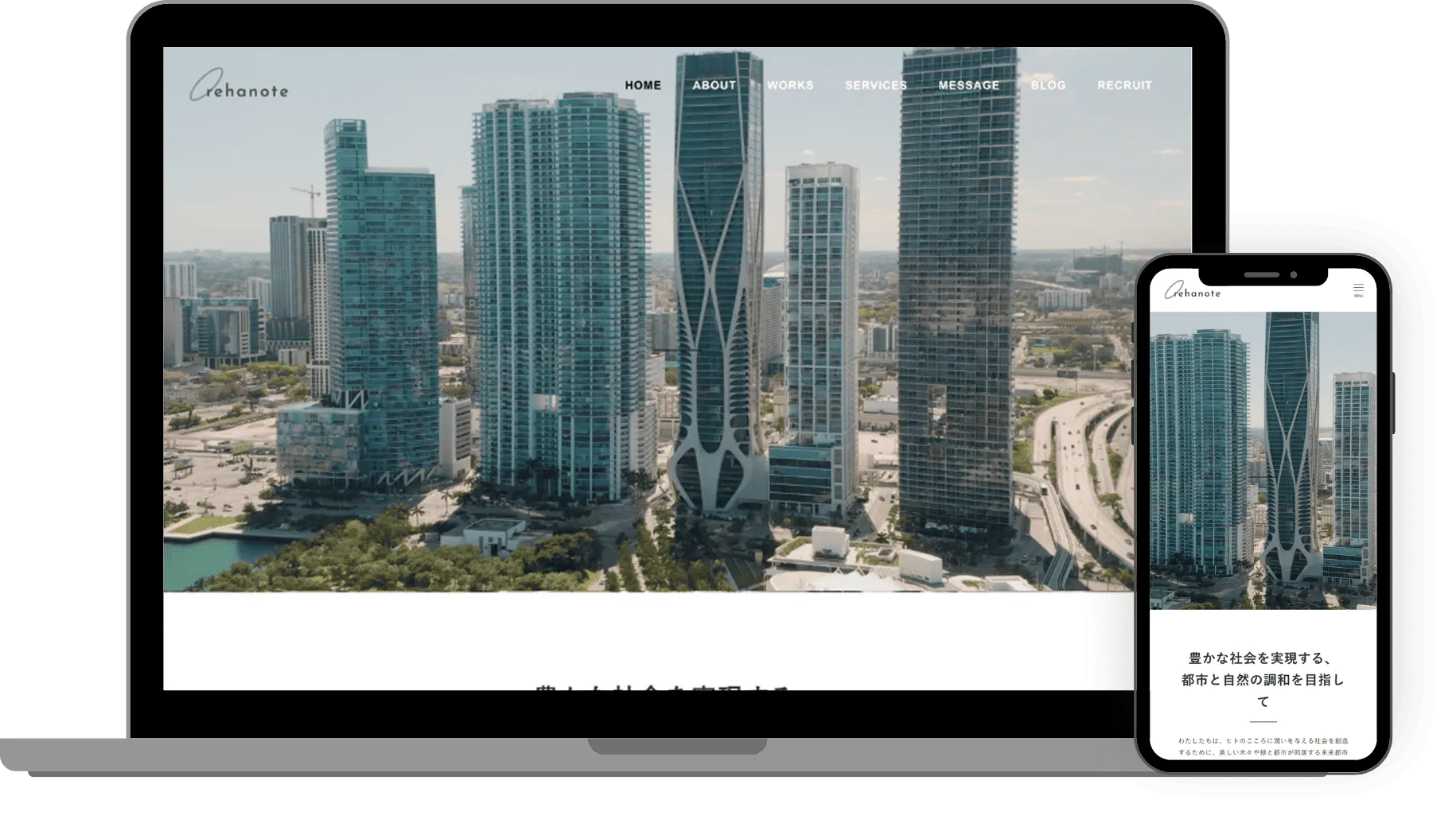1456x819 pixels.
Task: Open the HOME menu item
Action: tap(643, 85)
